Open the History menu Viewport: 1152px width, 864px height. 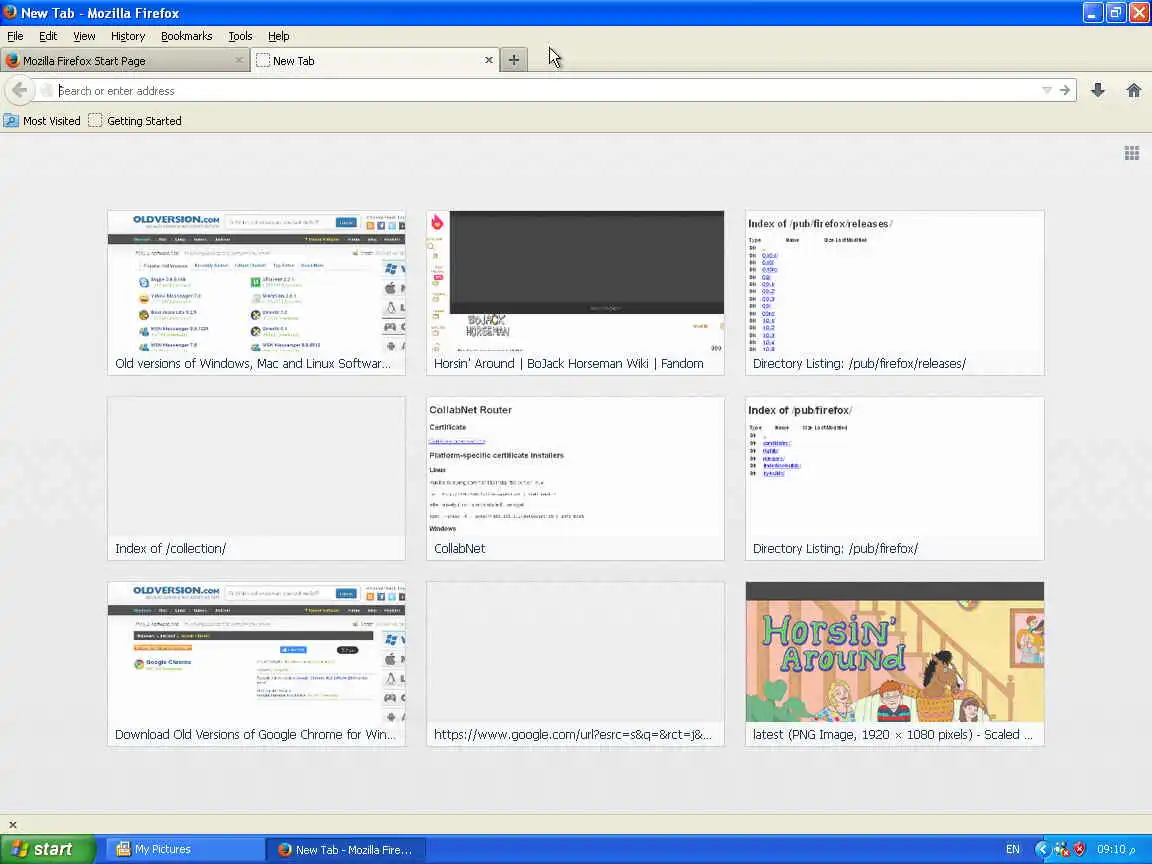128,36
